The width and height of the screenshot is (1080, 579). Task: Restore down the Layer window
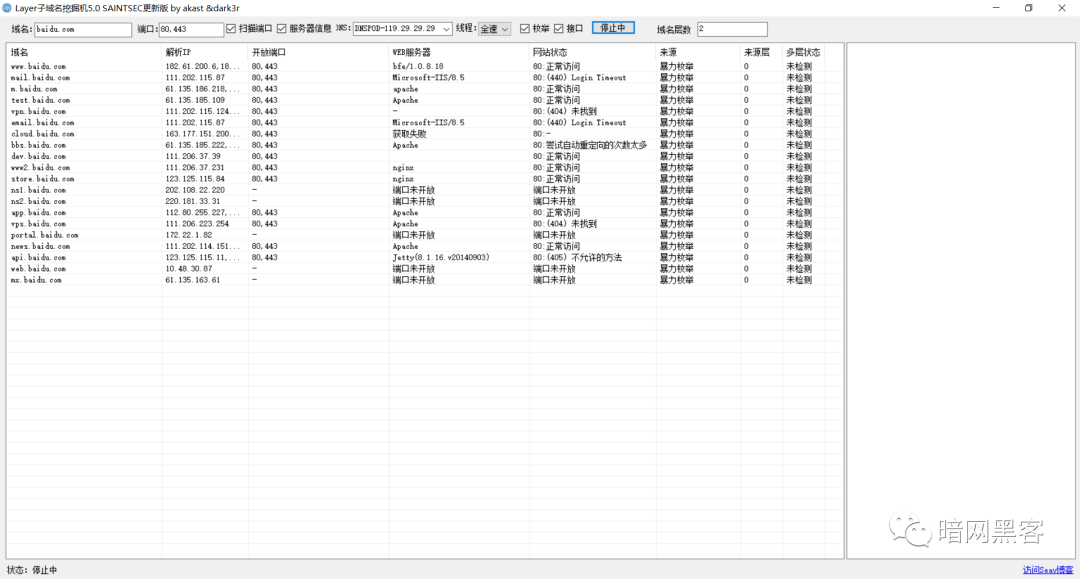click(x=1028, y=8)
